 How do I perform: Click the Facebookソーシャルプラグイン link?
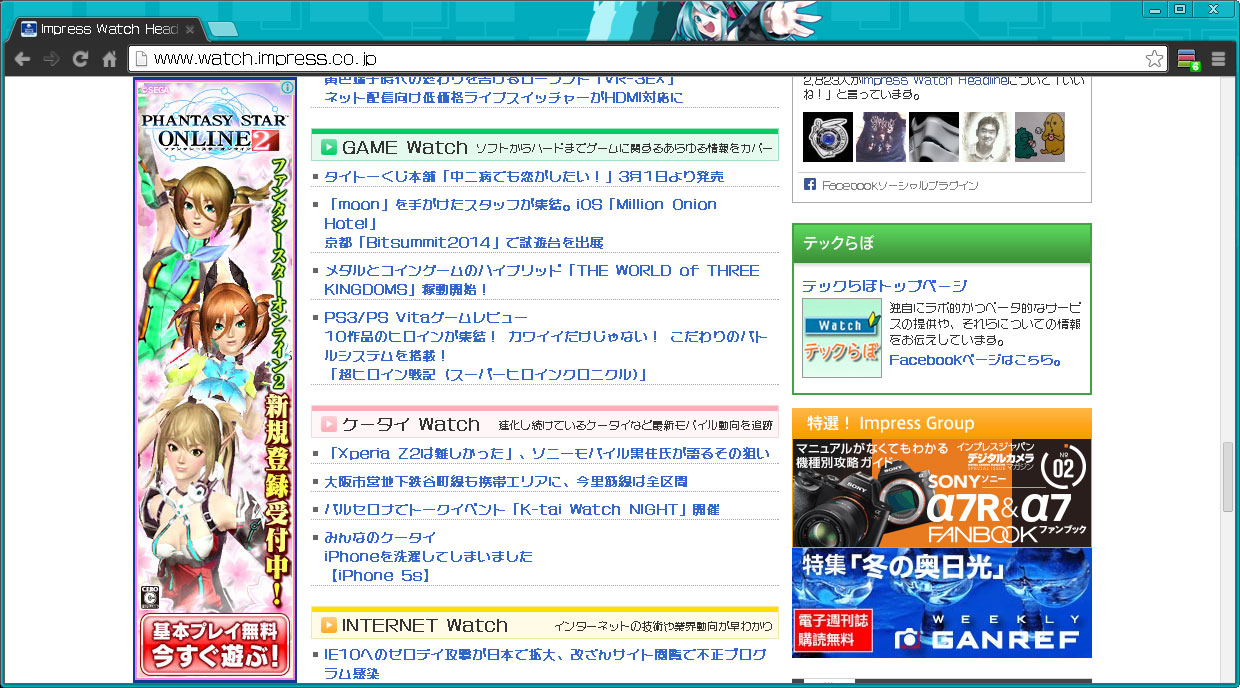(900, 185)
